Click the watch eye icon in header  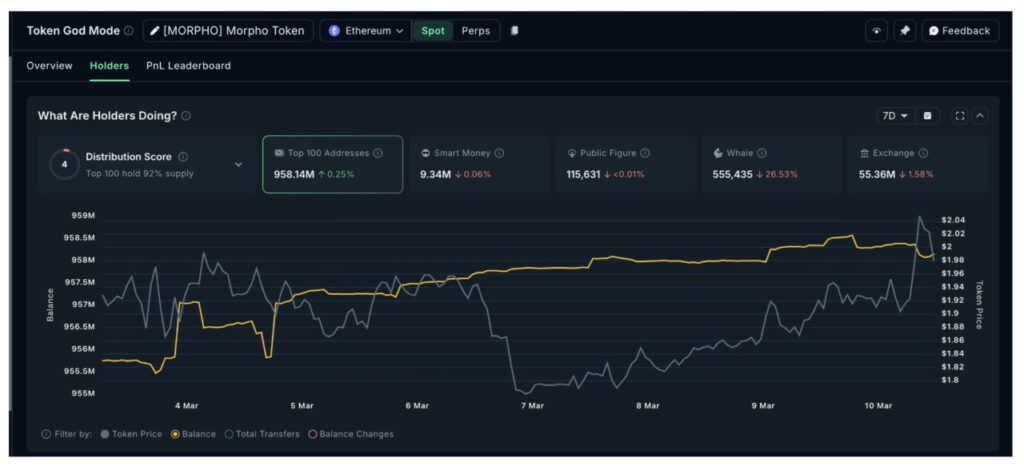[x=877, y=31]
